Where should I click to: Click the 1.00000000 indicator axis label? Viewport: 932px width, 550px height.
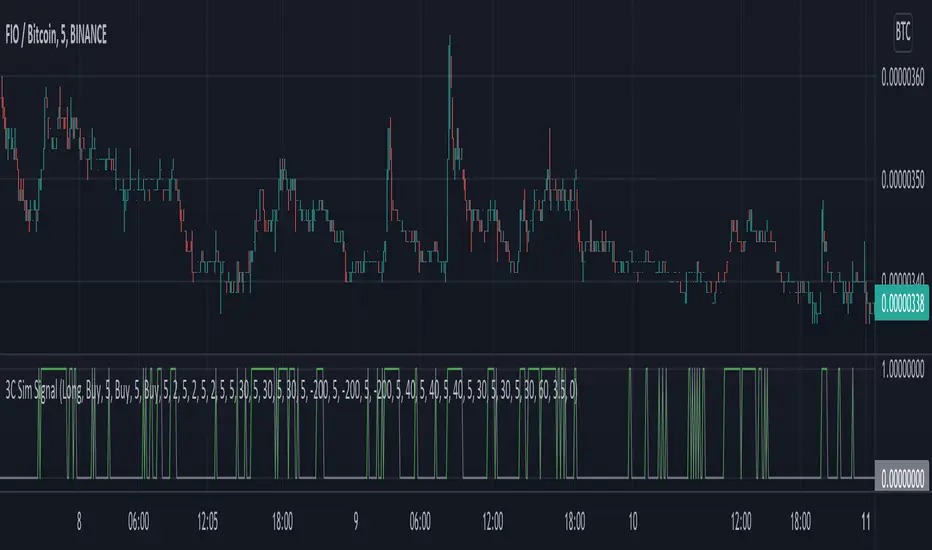(x=902, y=369)
